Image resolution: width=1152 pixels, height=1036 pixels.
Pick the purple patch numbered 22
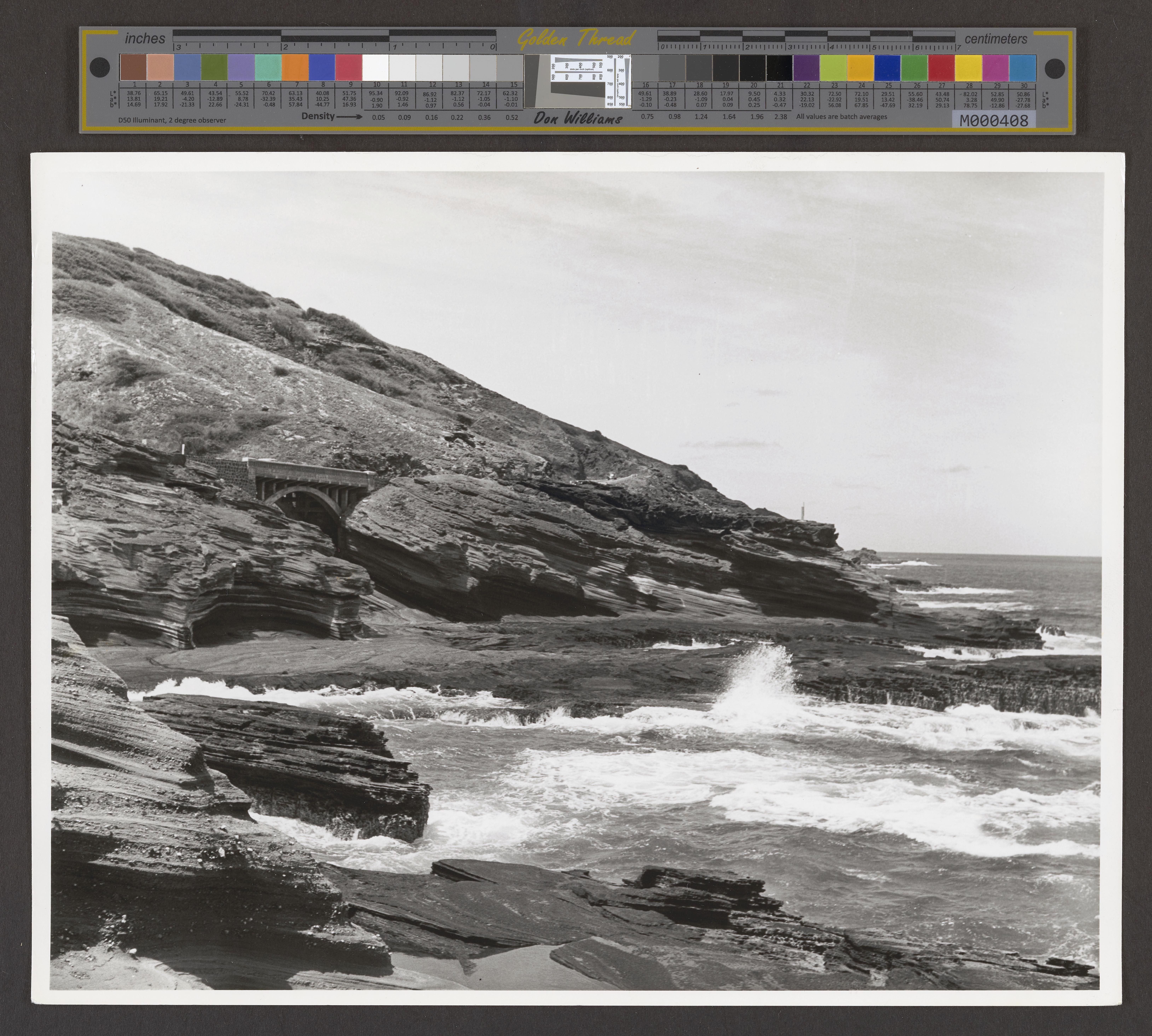807,67
